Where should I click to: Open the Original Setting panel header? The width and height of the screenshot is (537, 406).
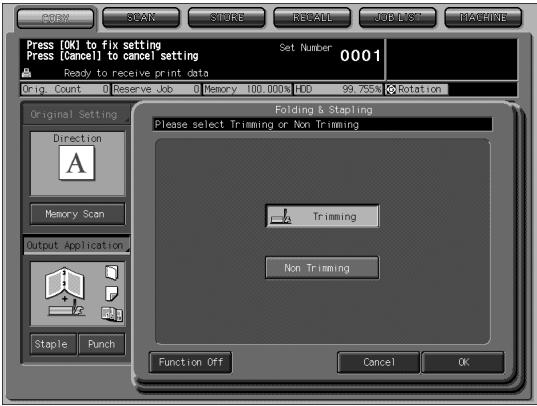click(x=76, y=114)
